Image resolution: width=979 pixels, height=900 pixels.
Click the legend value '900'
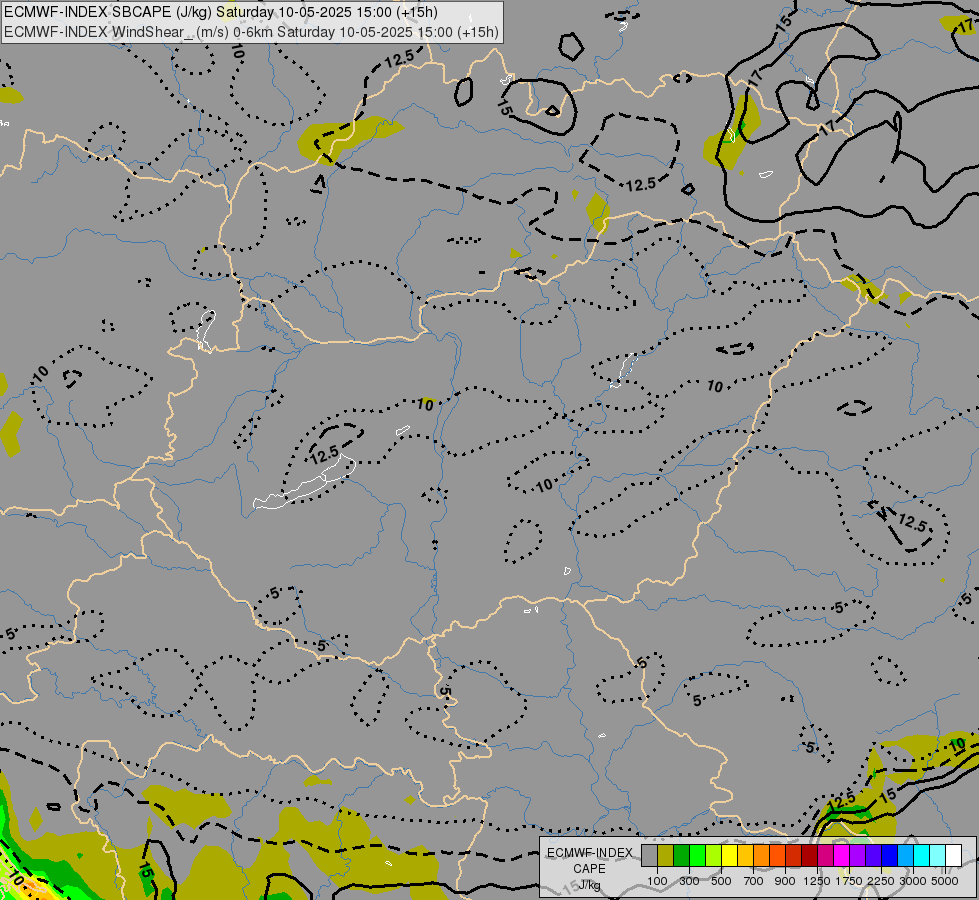coord(785,881)
